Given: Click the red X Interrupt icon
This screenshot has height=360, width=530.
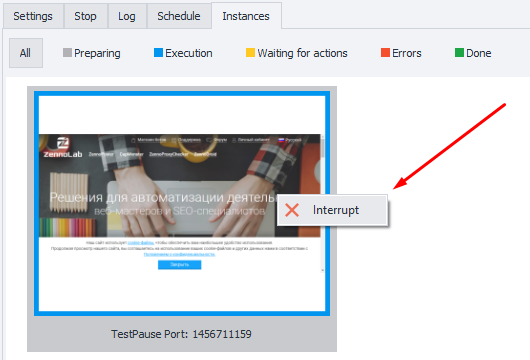Looking at the screenshot, I should pyautogui.click(x=292, y=210).
